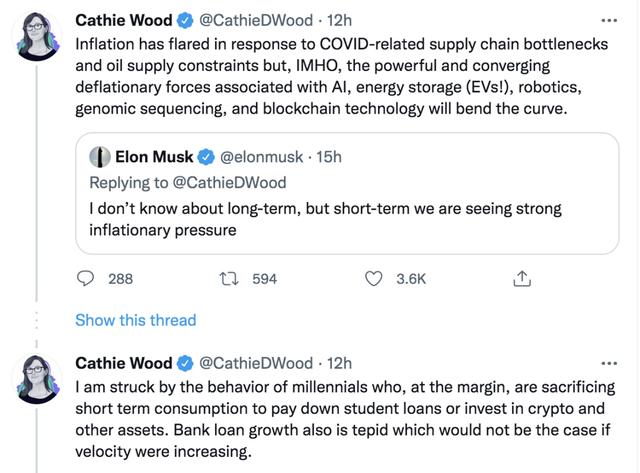Click verified badge on second tweet

pos(186,362)
